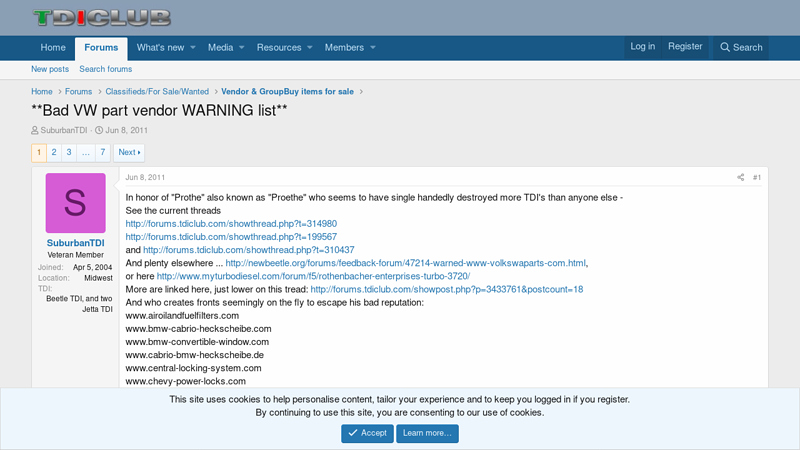
Task: Open the What's new menu item
Action: pos(160,47)
